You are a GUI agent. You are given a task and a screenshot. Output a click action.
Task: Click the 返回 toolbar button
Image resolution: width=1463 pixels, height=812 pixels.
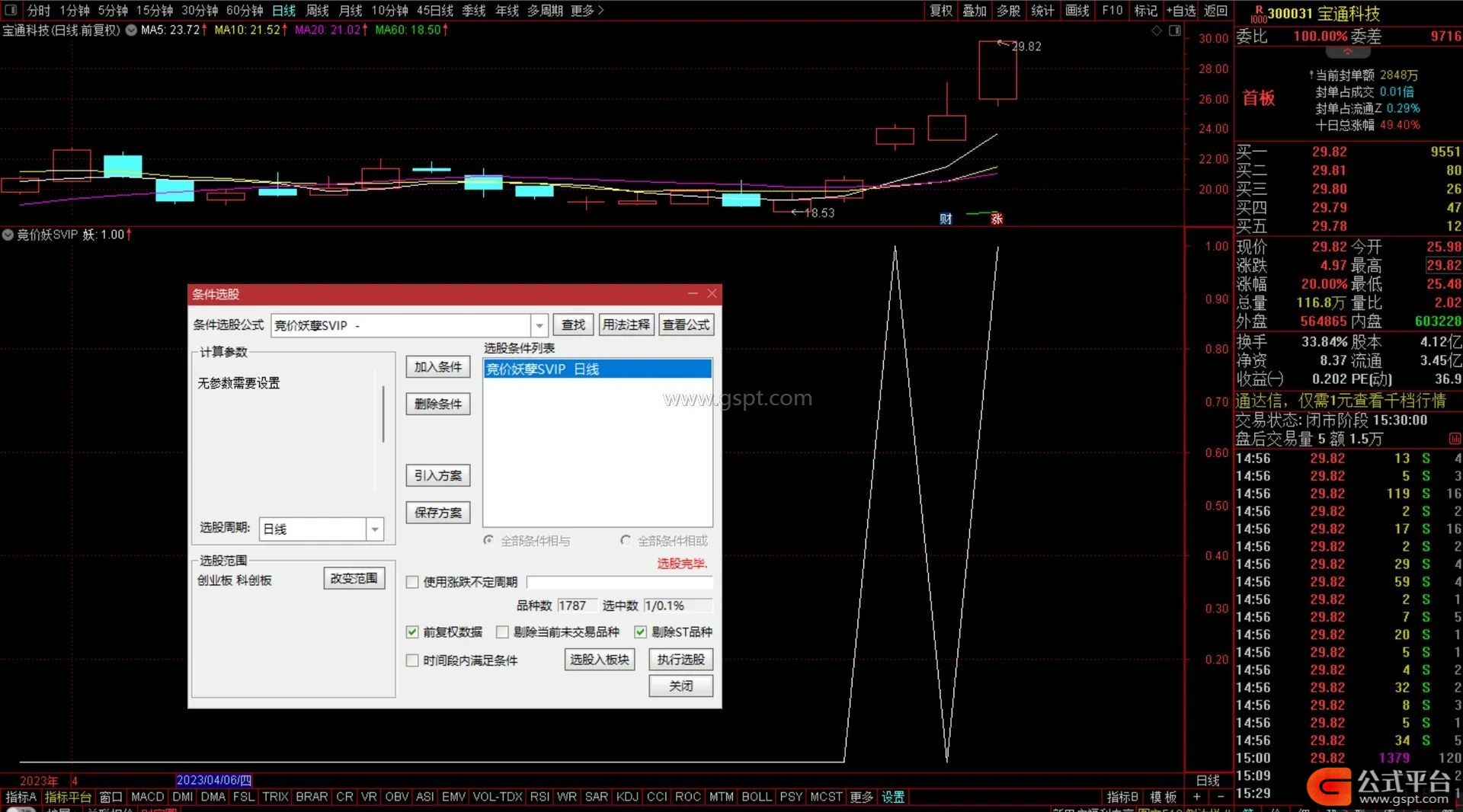(x=1215, y=11)
